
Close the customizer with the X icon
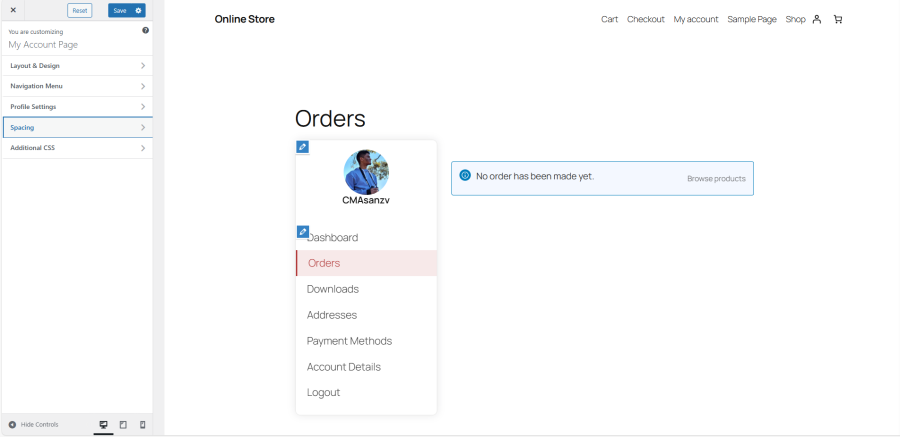tap(13, 10)
